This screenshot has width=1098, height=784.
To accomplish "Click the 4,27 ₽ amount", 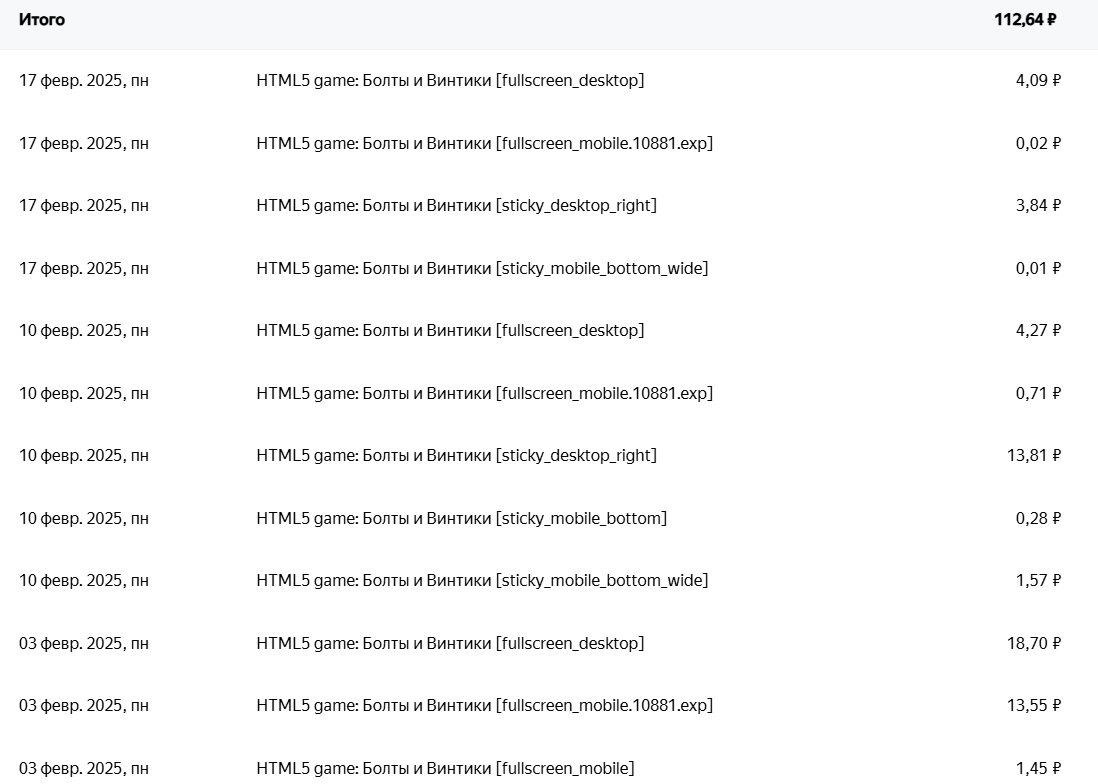I will point(1037,330).
